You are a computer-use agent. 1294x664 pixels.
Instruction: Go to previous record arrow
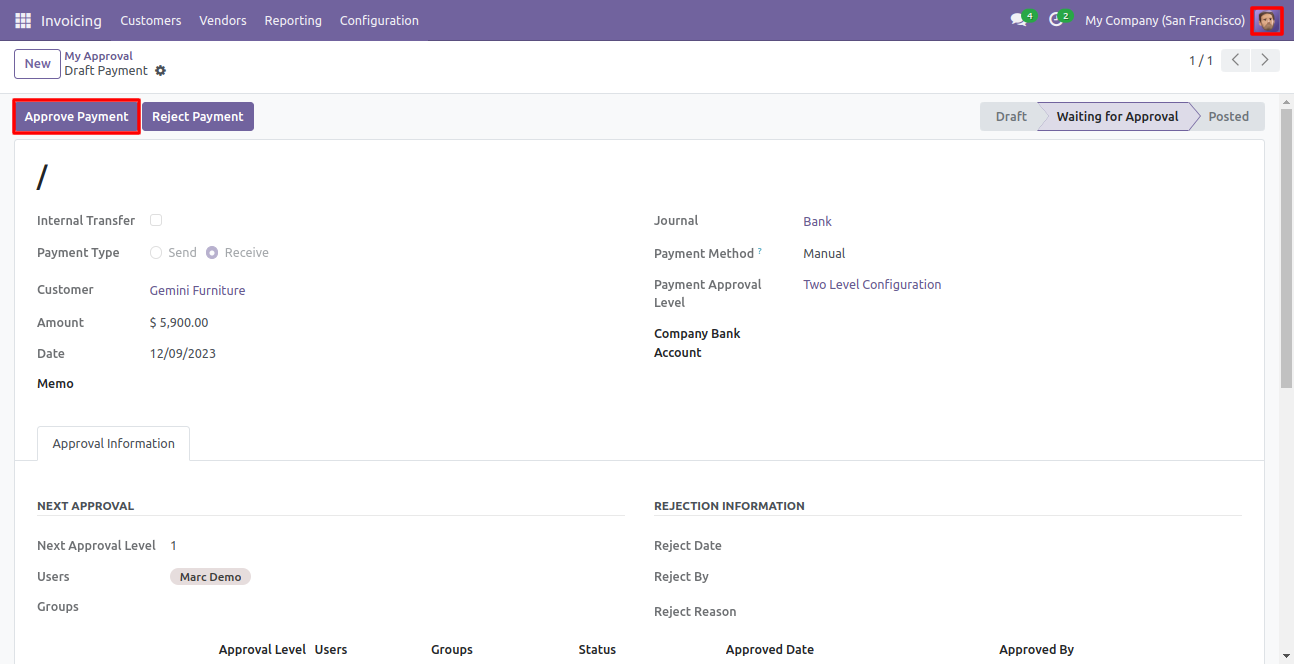tap(1237, 61)
